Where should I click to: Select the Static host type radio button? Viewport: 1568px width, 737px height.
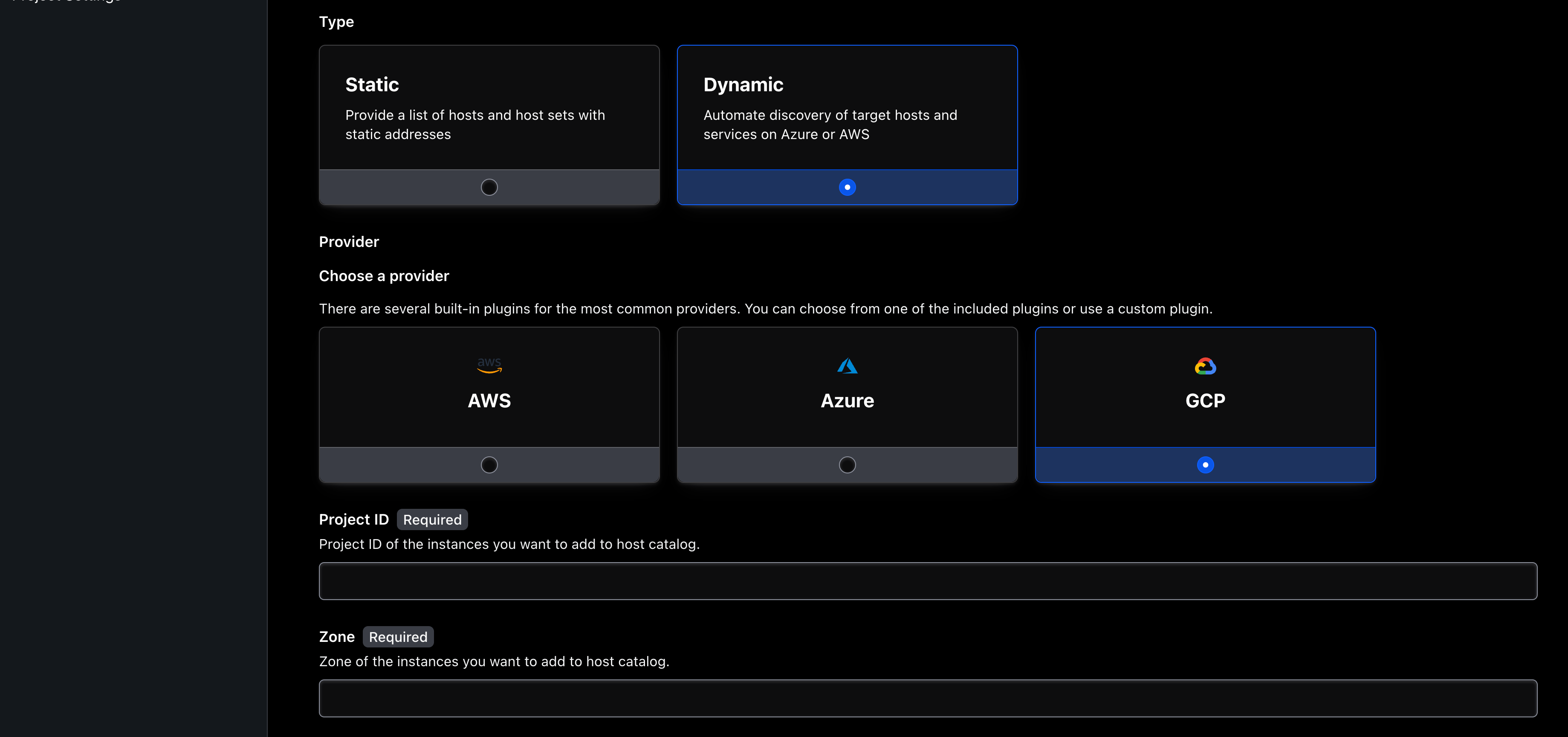[x=489, y=187]
